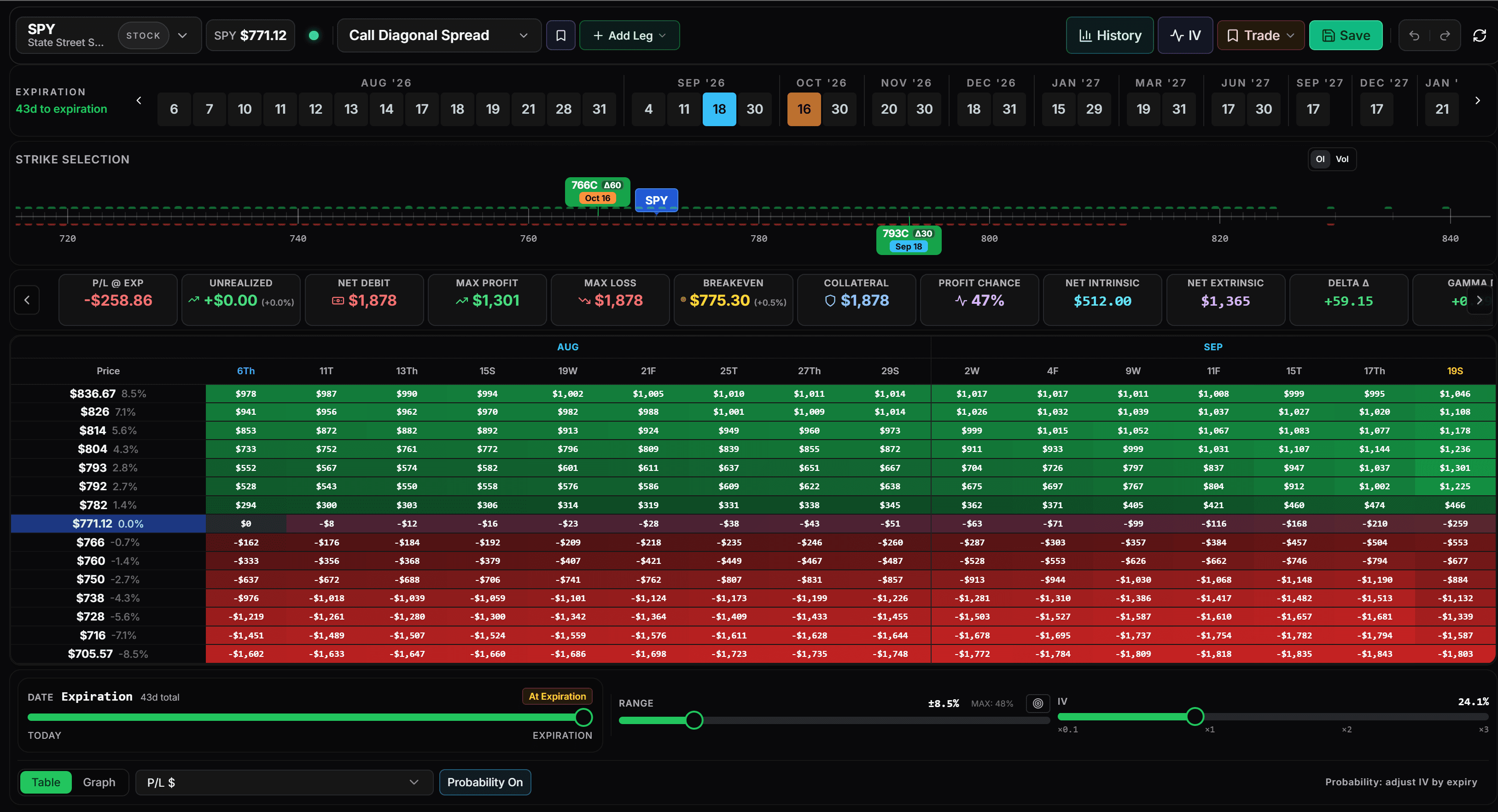Image resolution: width=1498 pixels, height=812 pixels.
Task: Select Jan '27 15 expiration date
Action: [x=1059, y=109]
